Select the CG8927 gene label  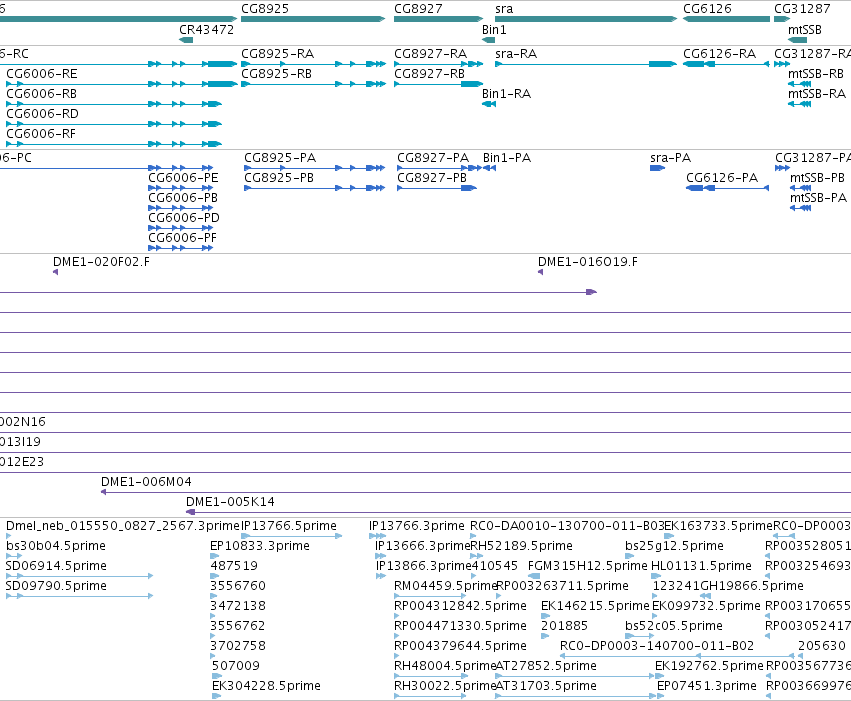point(418,9)
